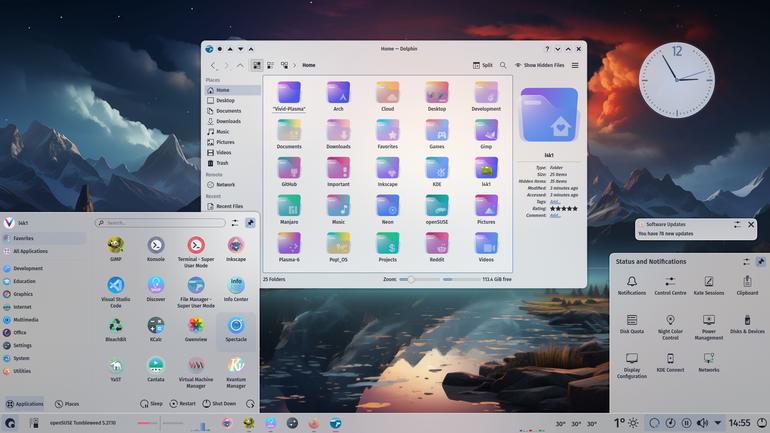Screen dimensions: 770x433
Task: Launch Spectacle from the application menu
Action: (x=236, y=329)
